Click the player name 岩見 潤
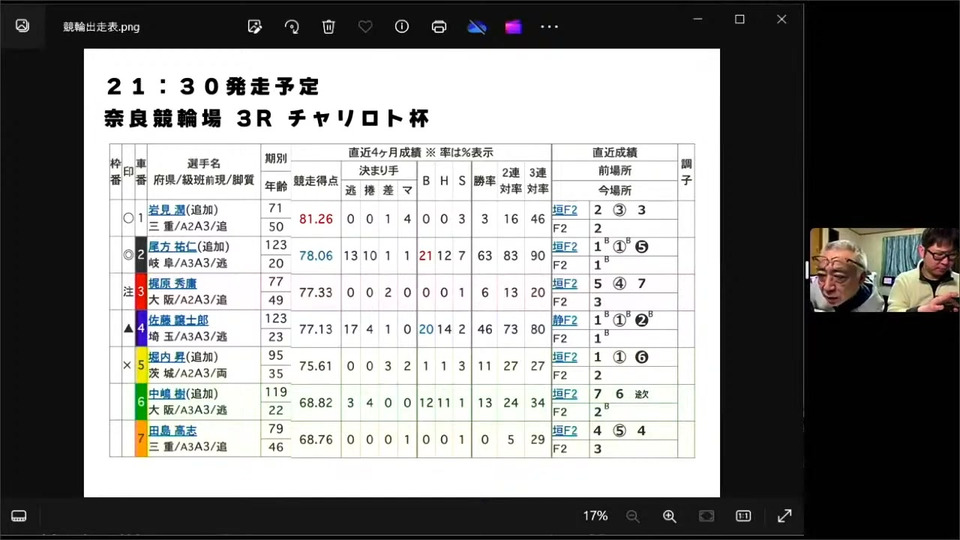The width and height of the screenshot is (960, 540). pyautogui.click(x=167, y=210)
